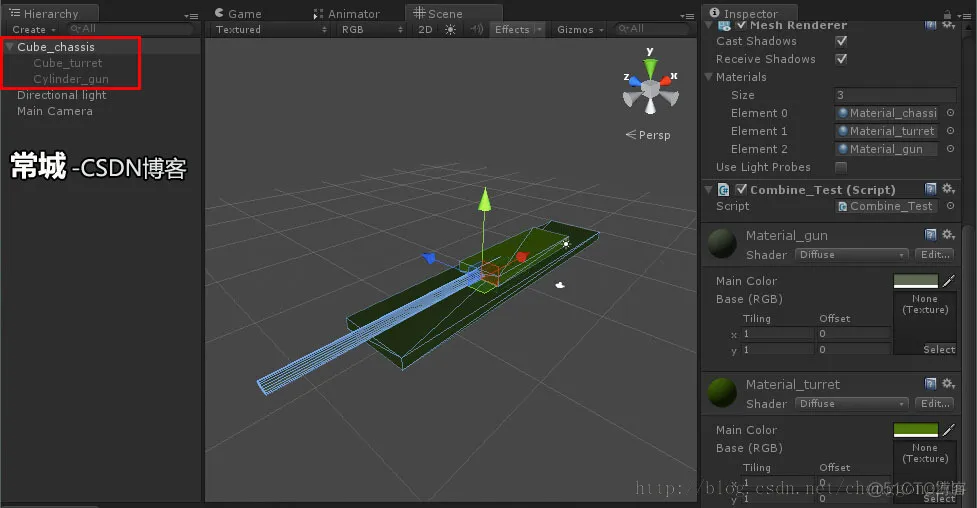Click the blue Z axis gizmo cone
This screenshot has width=977, height=508.
coord(634,81)
